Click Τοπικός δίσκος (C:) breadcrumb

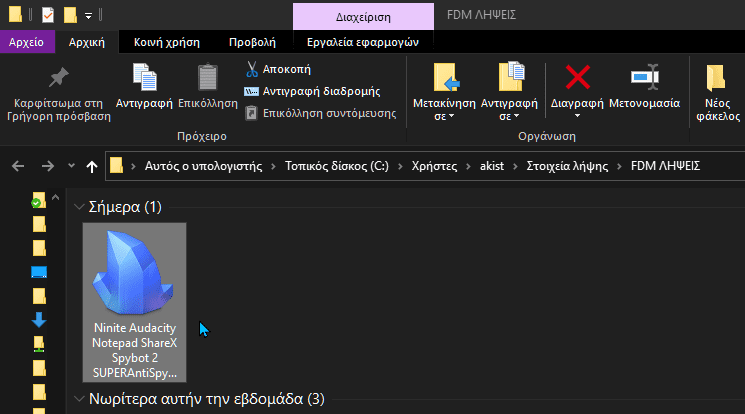click(337, 166)
